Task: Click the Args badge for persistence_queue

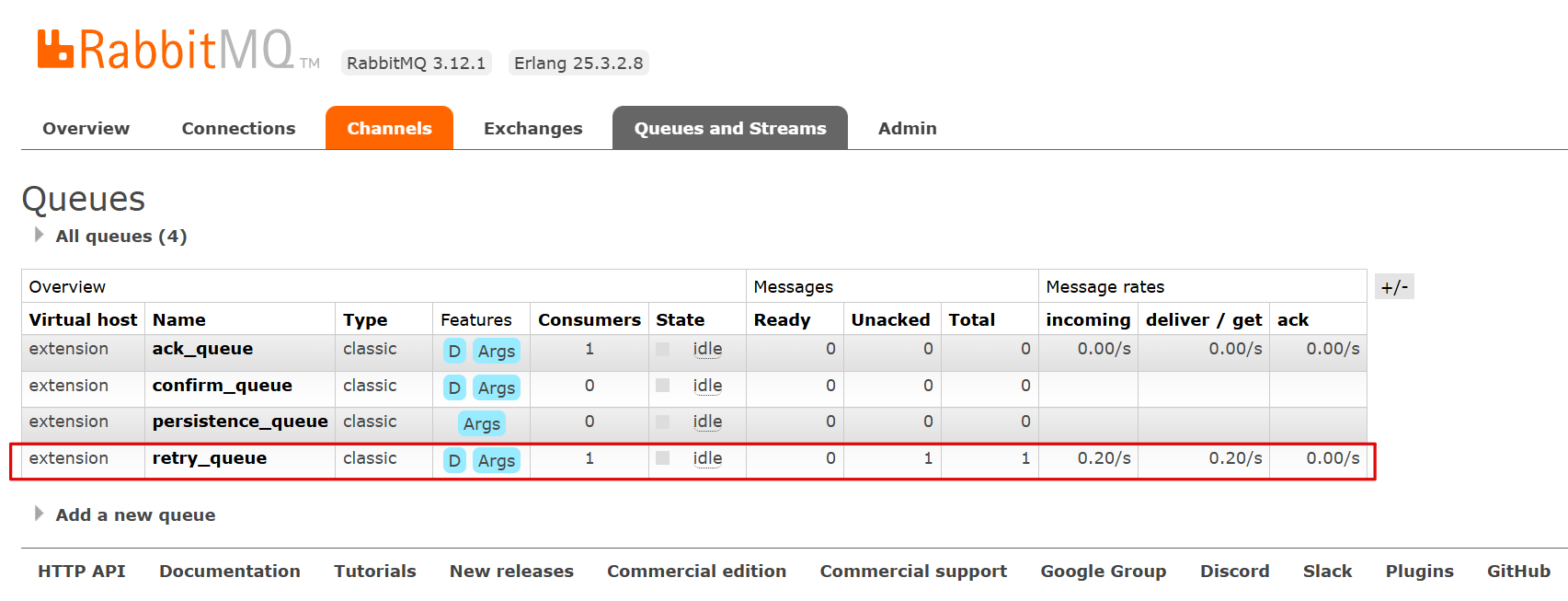Action: tap(481, 423)
